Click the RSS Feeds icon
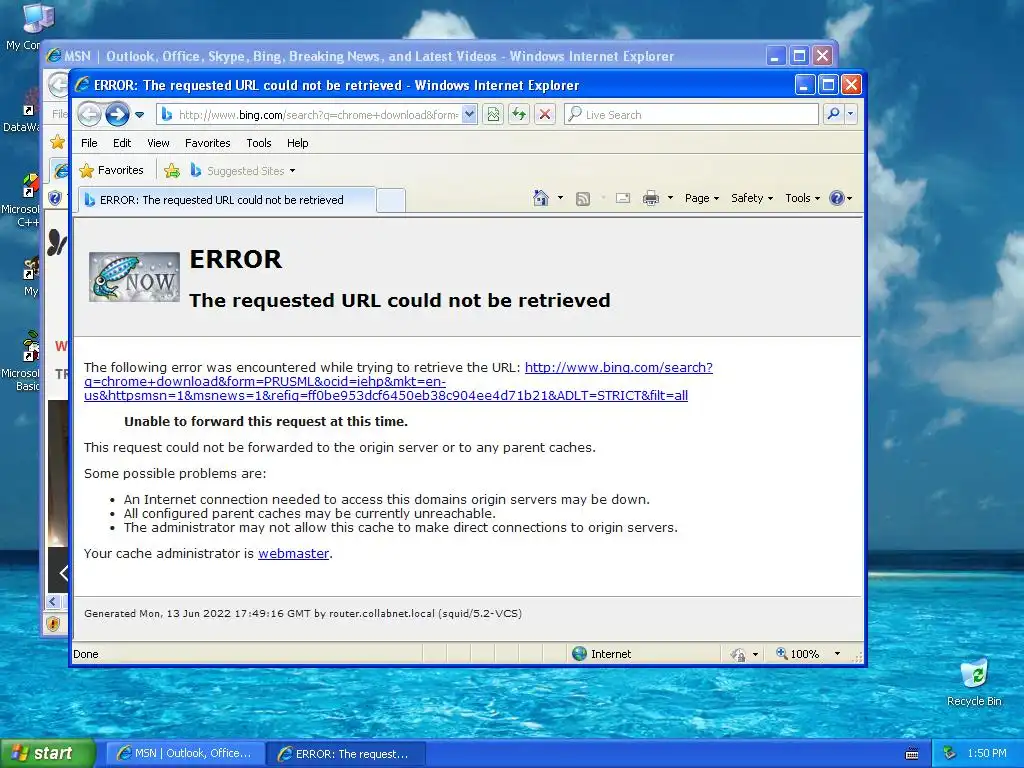This screenshot has width=1024, height=768. pyautogui.click(x=583, y=199)
